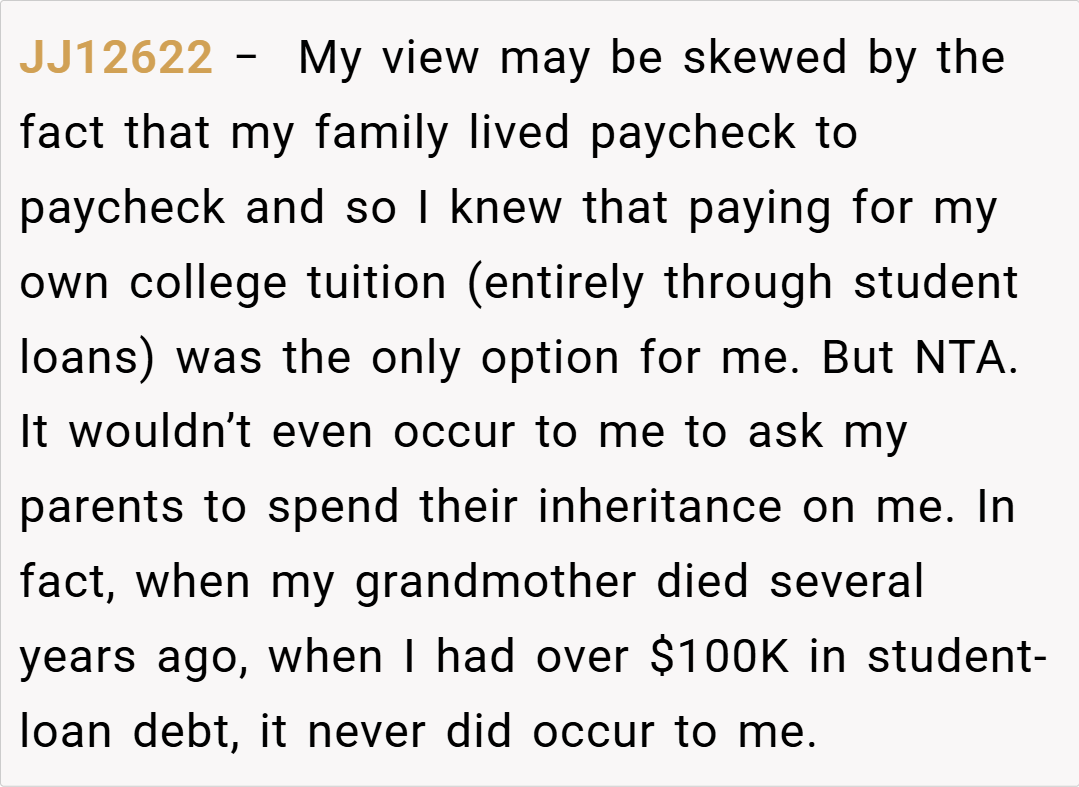
Task: Click the word "grandmother" in the comment
Action: [496, 583]
